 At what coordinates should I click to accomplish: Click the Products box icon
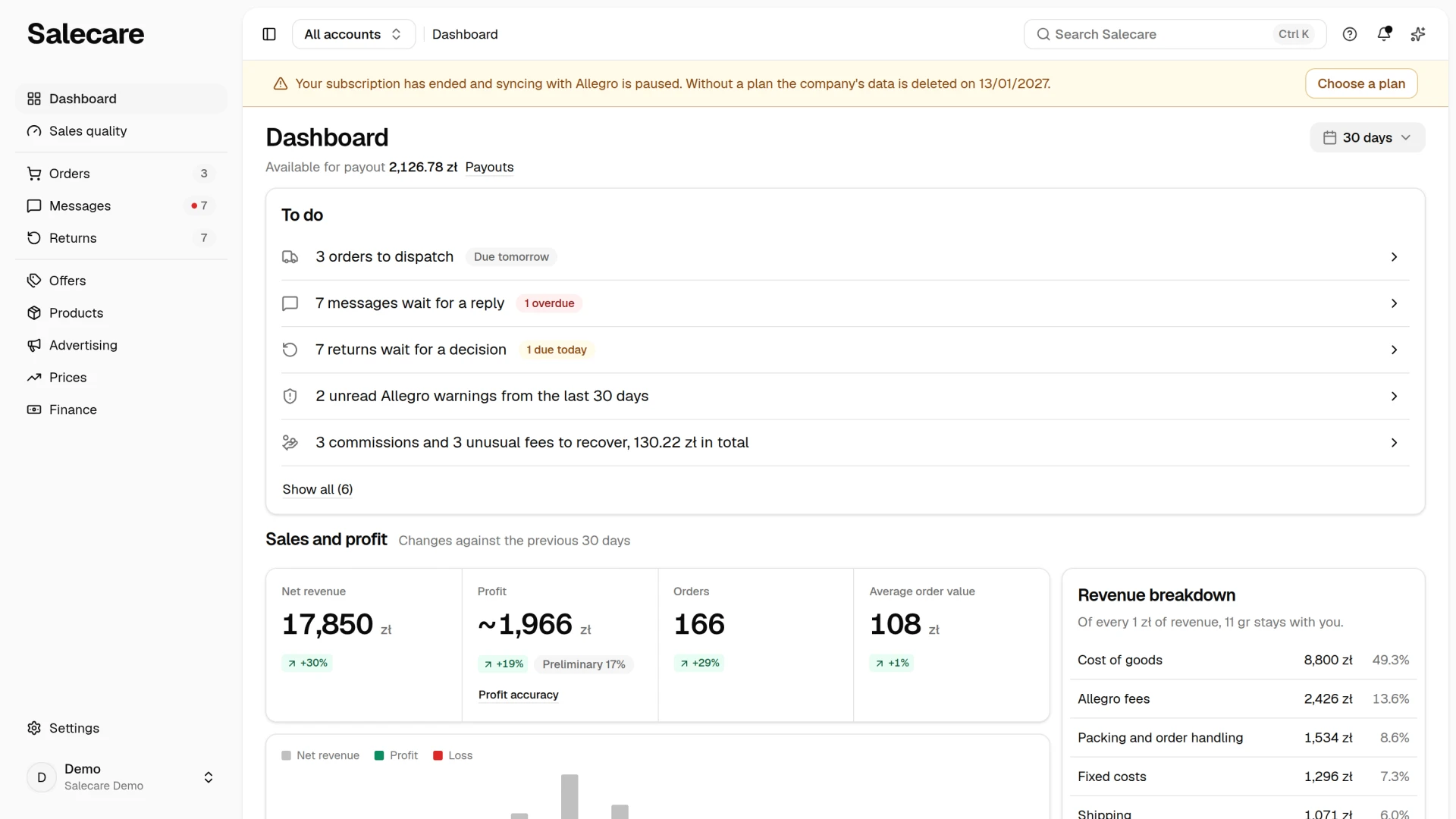[34, 313]
